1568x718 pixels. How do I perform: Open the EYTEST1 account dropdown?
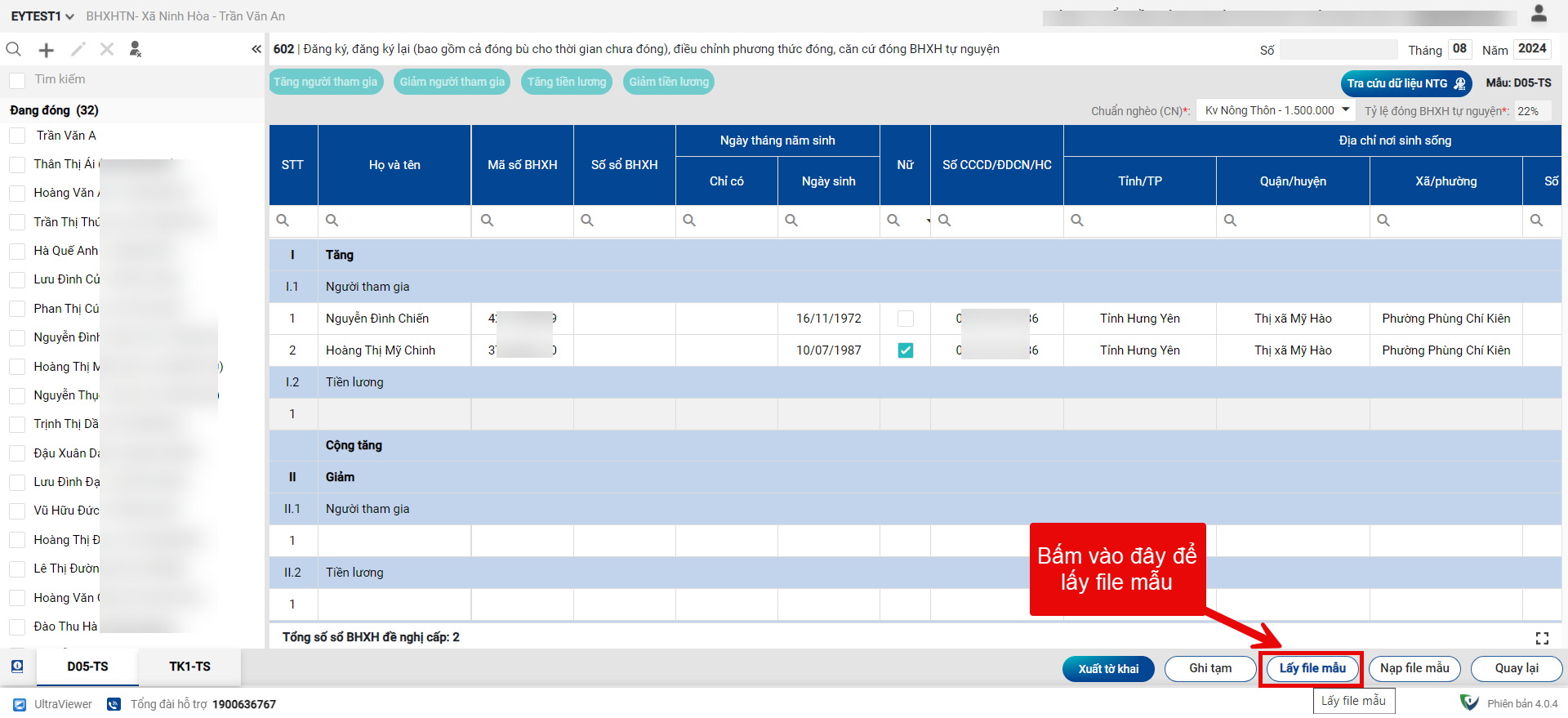point(42,16)
